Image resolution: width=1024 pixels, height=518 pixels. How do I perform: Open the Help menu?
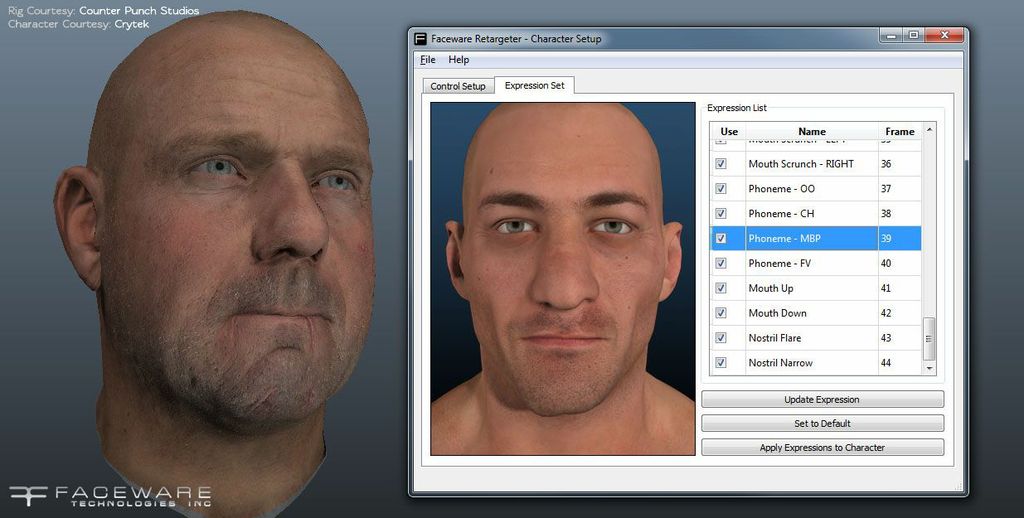pos(459,60)
